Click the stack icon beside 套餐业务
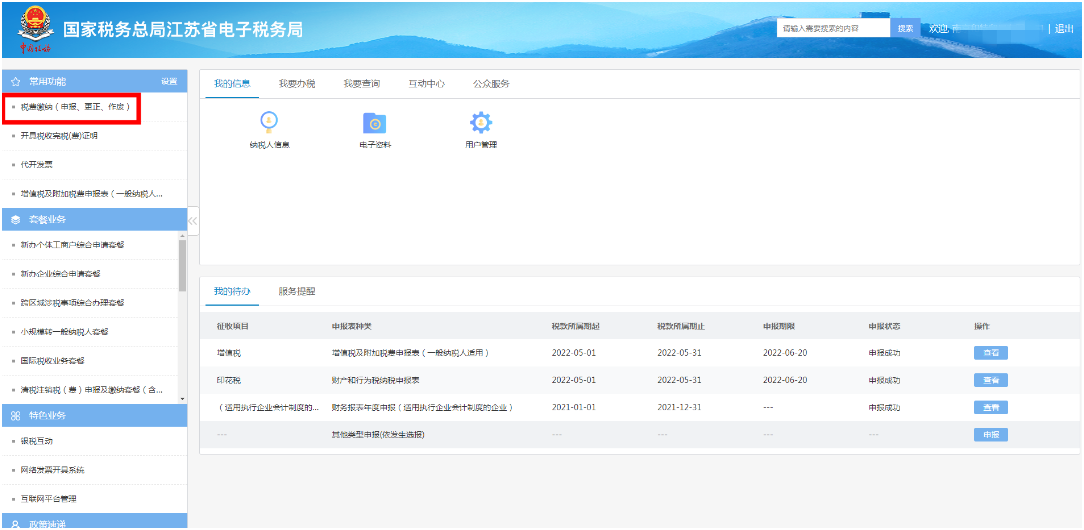This screenshot has height=530, width=1084. [15, 220]
